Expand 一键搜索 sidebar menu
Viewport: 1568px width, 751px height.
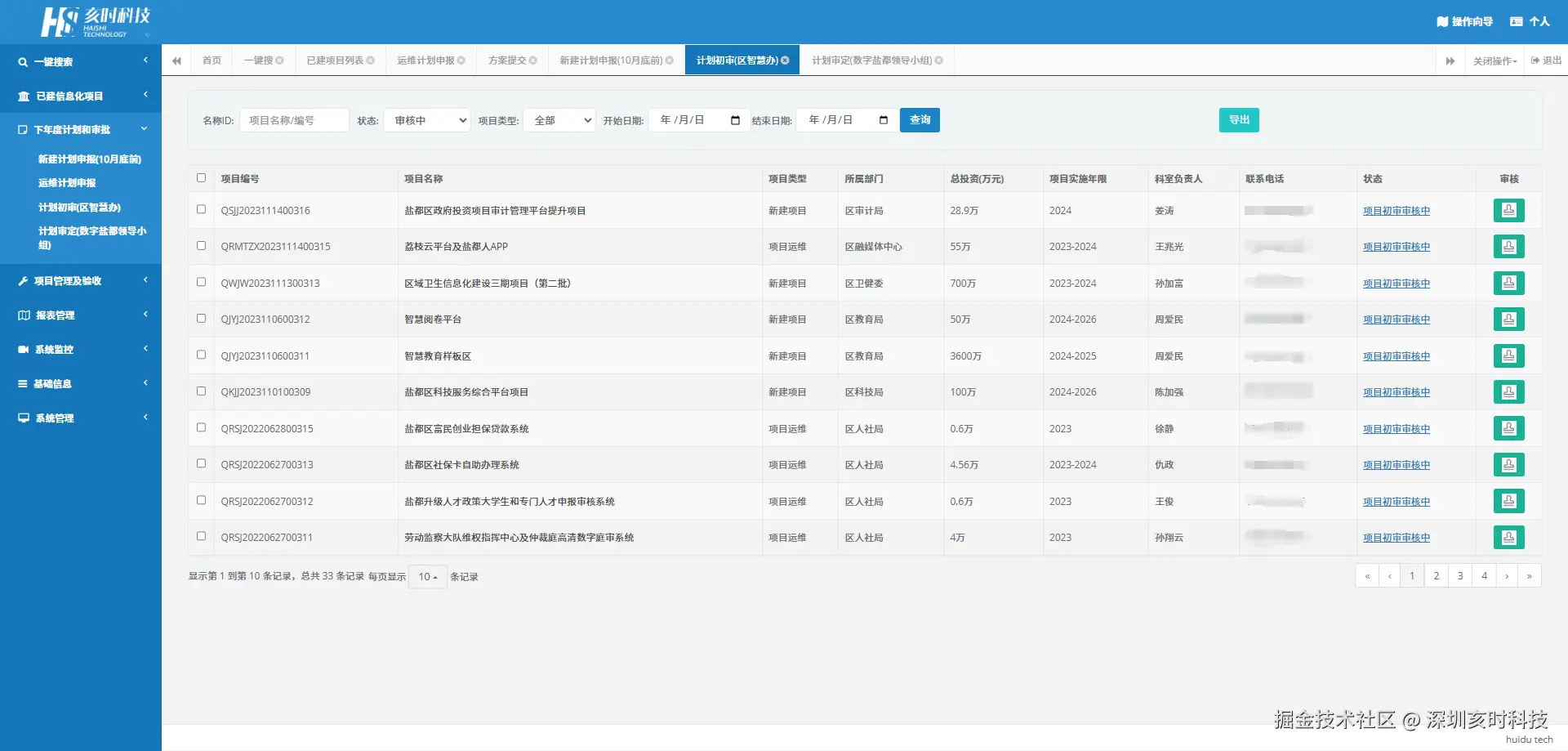coord(81,62)
